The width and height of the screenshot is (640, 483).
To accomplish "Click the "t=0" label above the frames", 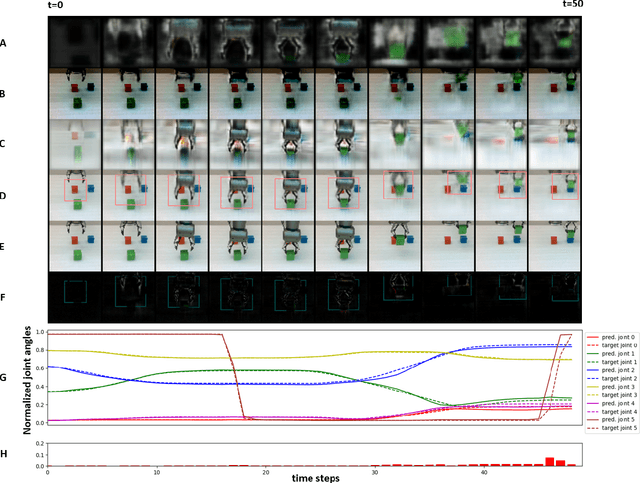I will [x=55, y=5].
